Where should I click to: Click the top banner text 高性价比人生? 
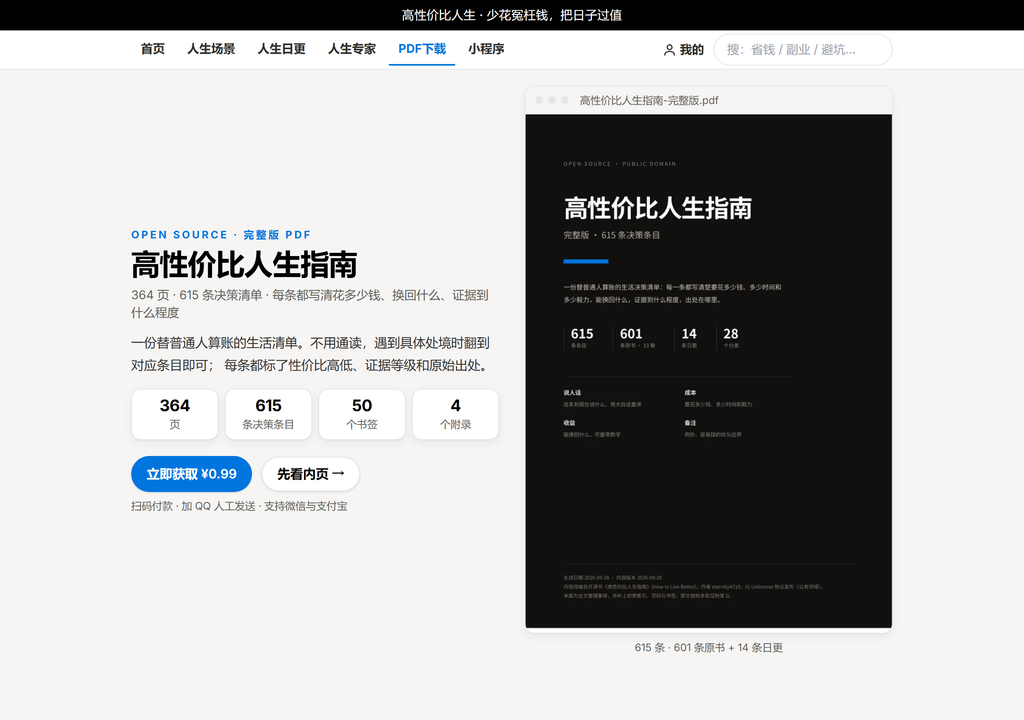pyautogui.click(x=511, y=15)
